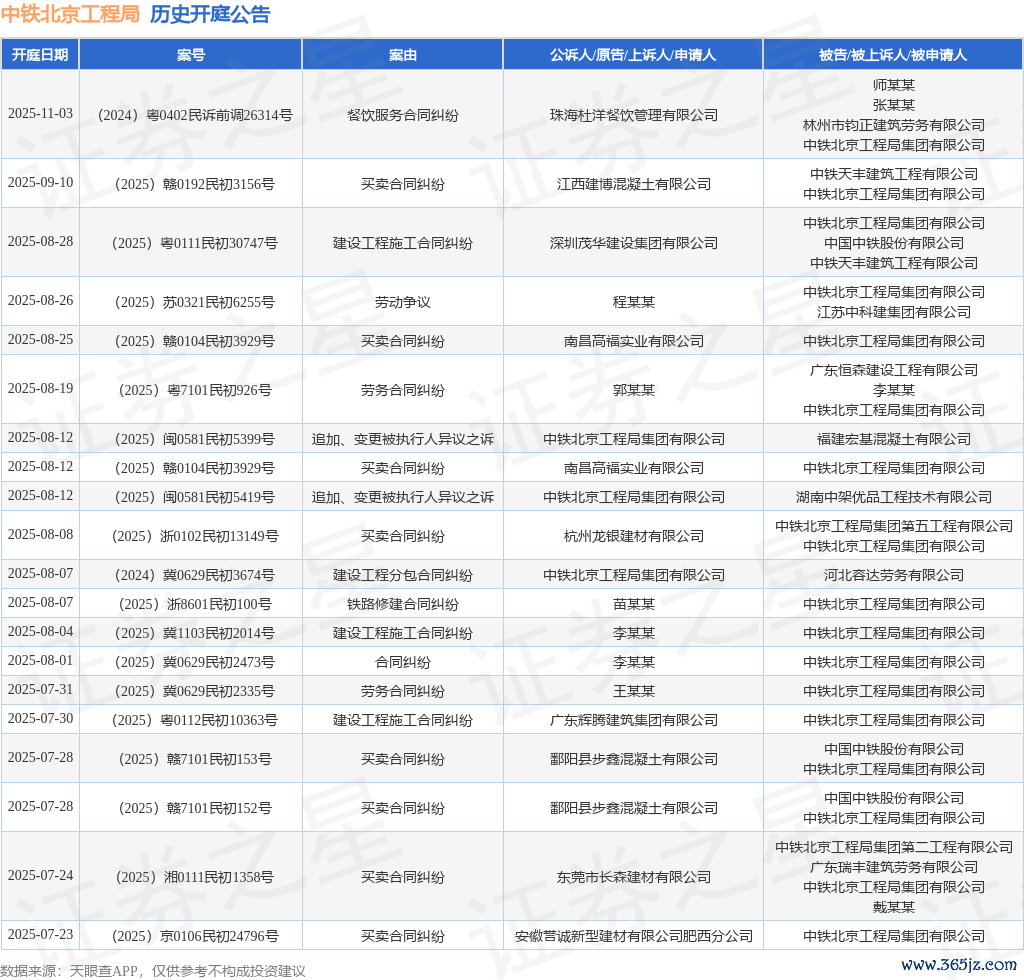The height and width of the screenshot is (980, 1024).
Task: Click the 公诉人/原告/上诉人/申请人 column header
Action: pos(632,55)
